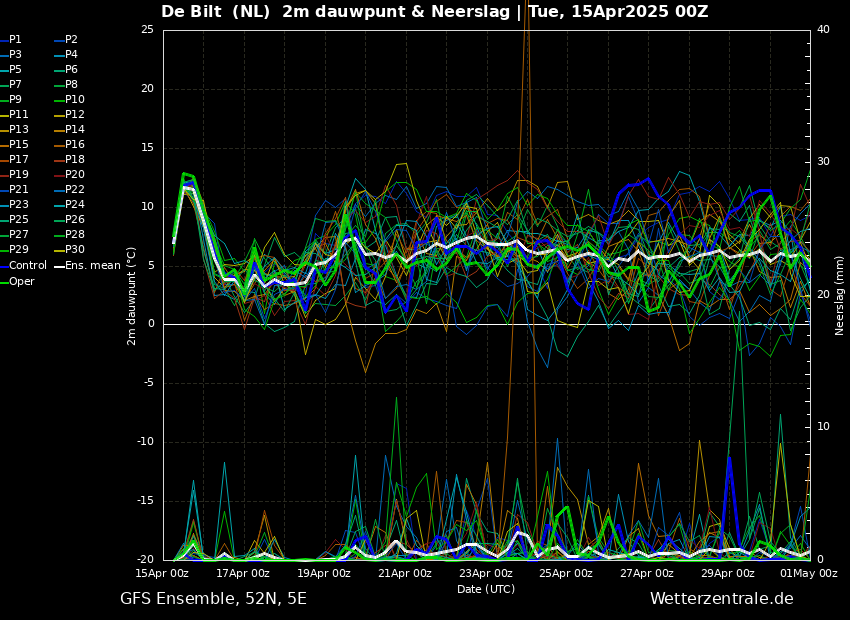Click the 'Date (UTC)' axis title
850x620 pixels.
[486, 589]
